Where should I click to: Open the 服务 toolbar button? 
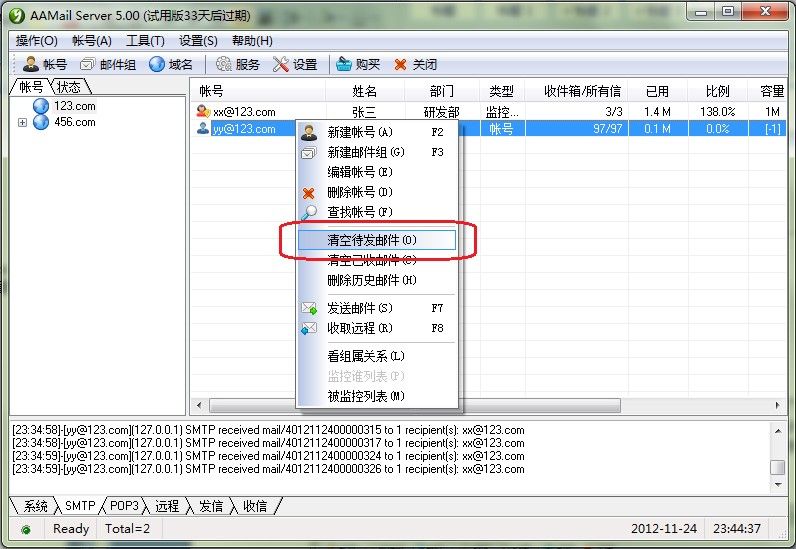pyautogui.click(x=238, y=64)
